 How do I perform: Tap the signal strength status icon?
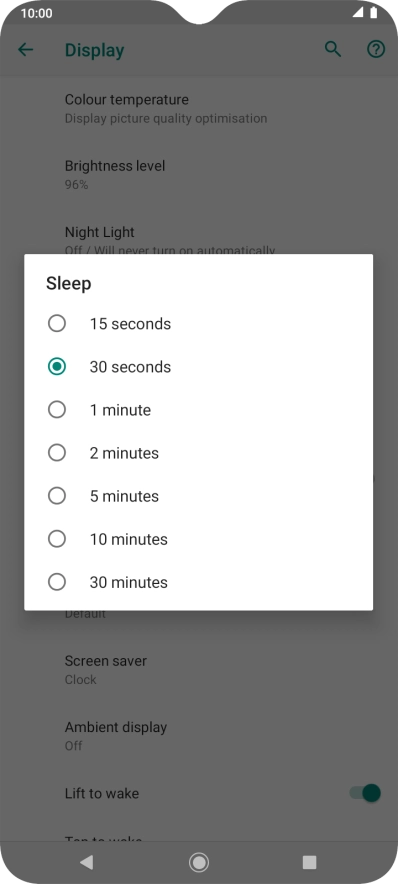[357, 13]
